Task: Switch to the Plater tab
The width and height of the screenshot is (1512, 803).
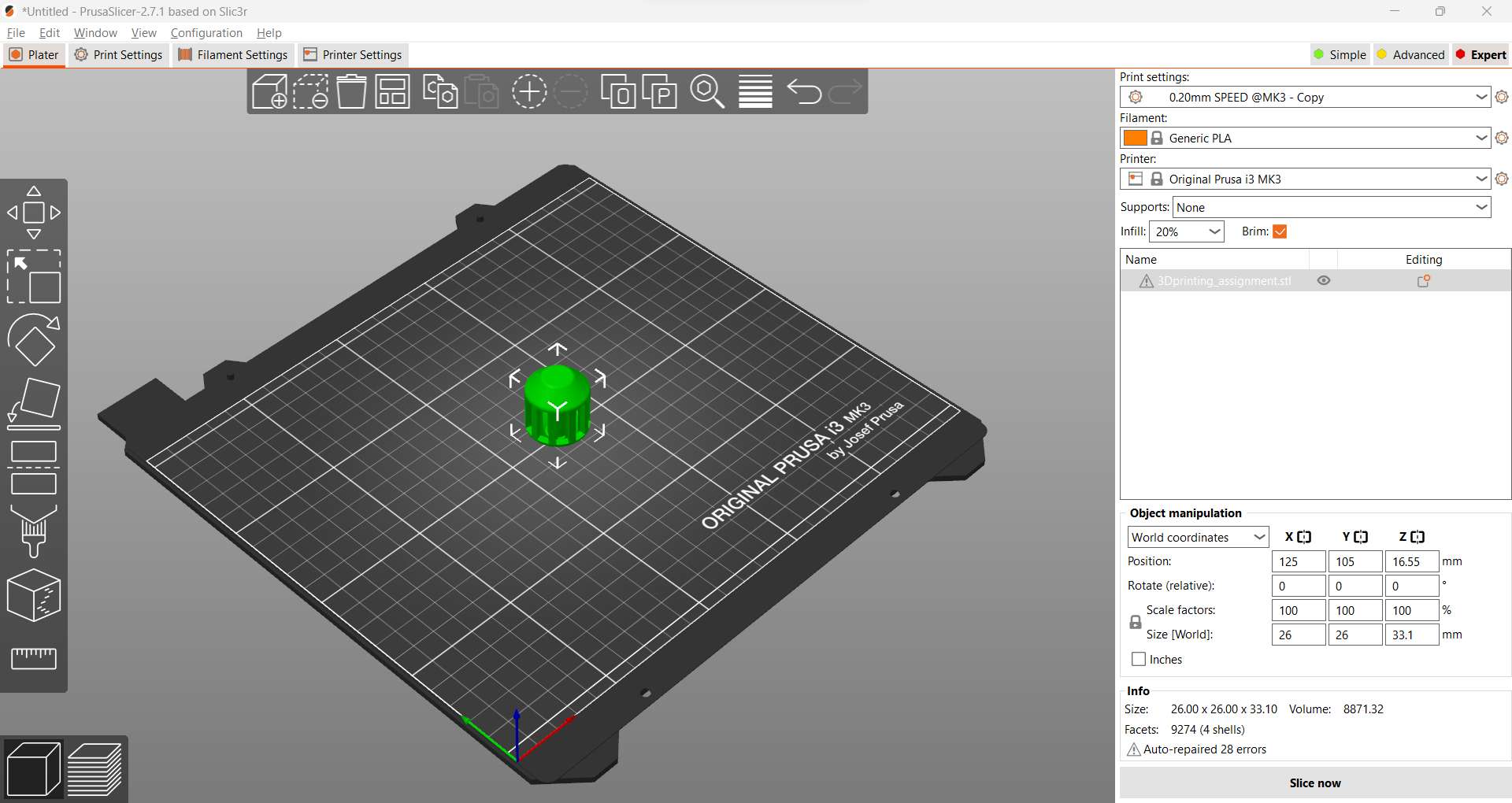Action: point(34,54)
